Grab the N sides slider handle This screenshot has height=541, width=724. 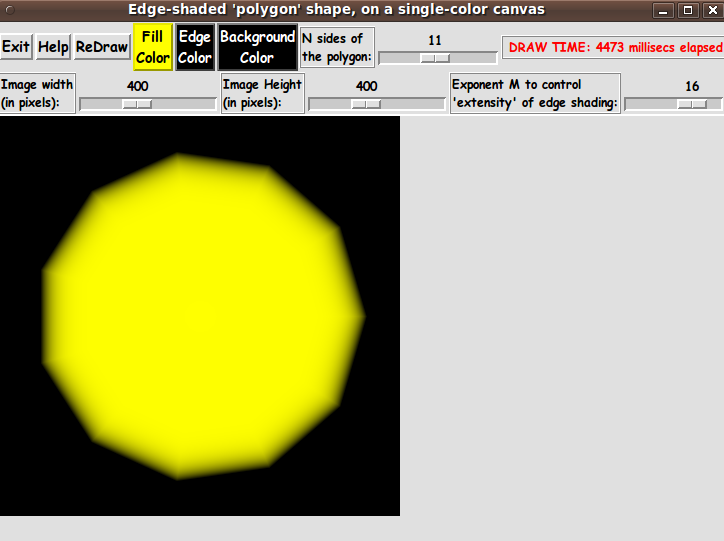pyautogui.click(x=435, y=58)
